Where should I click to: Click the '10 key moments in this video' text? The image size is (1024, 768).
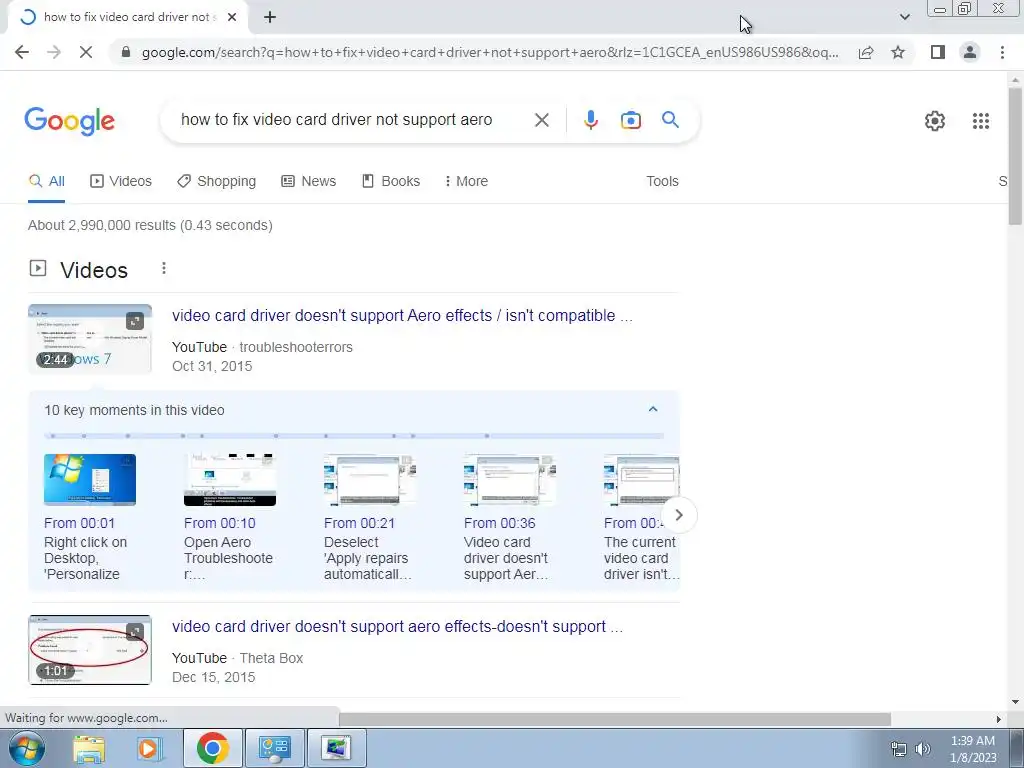[x=134, y=410]
